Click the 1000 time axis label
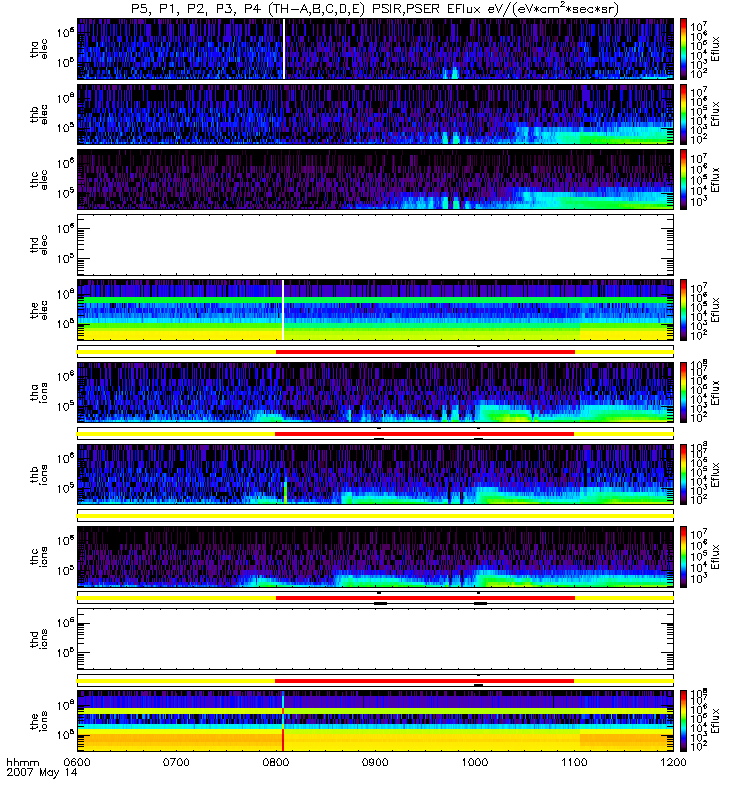This screenshot has width=750, height=800. 474,762
